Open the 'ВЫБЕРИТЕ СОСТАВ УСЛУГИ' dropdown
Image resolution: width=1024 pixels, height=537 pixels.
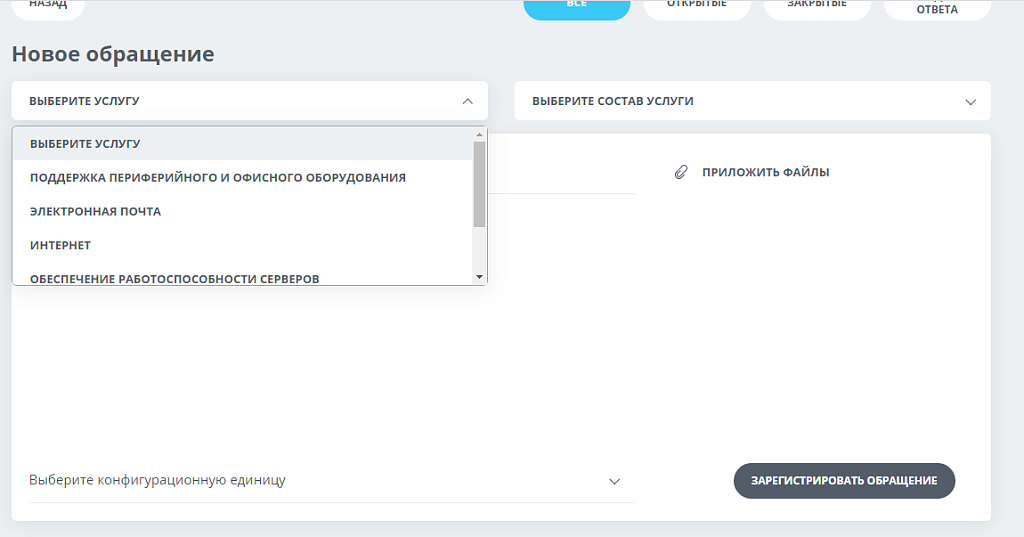coord(752,101)
